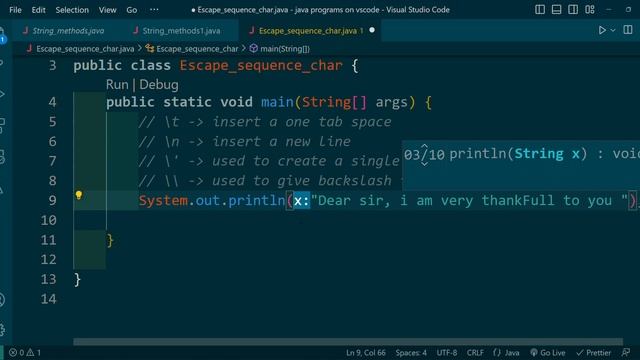
Task: Click the Prettier status item
Action: (x=593, y=353)
